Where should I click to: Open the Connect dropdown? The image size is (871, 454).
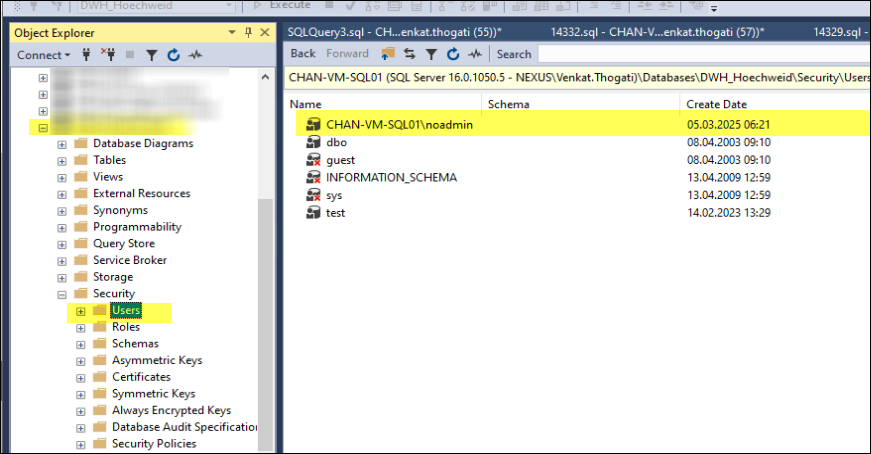tap(43, 55)
